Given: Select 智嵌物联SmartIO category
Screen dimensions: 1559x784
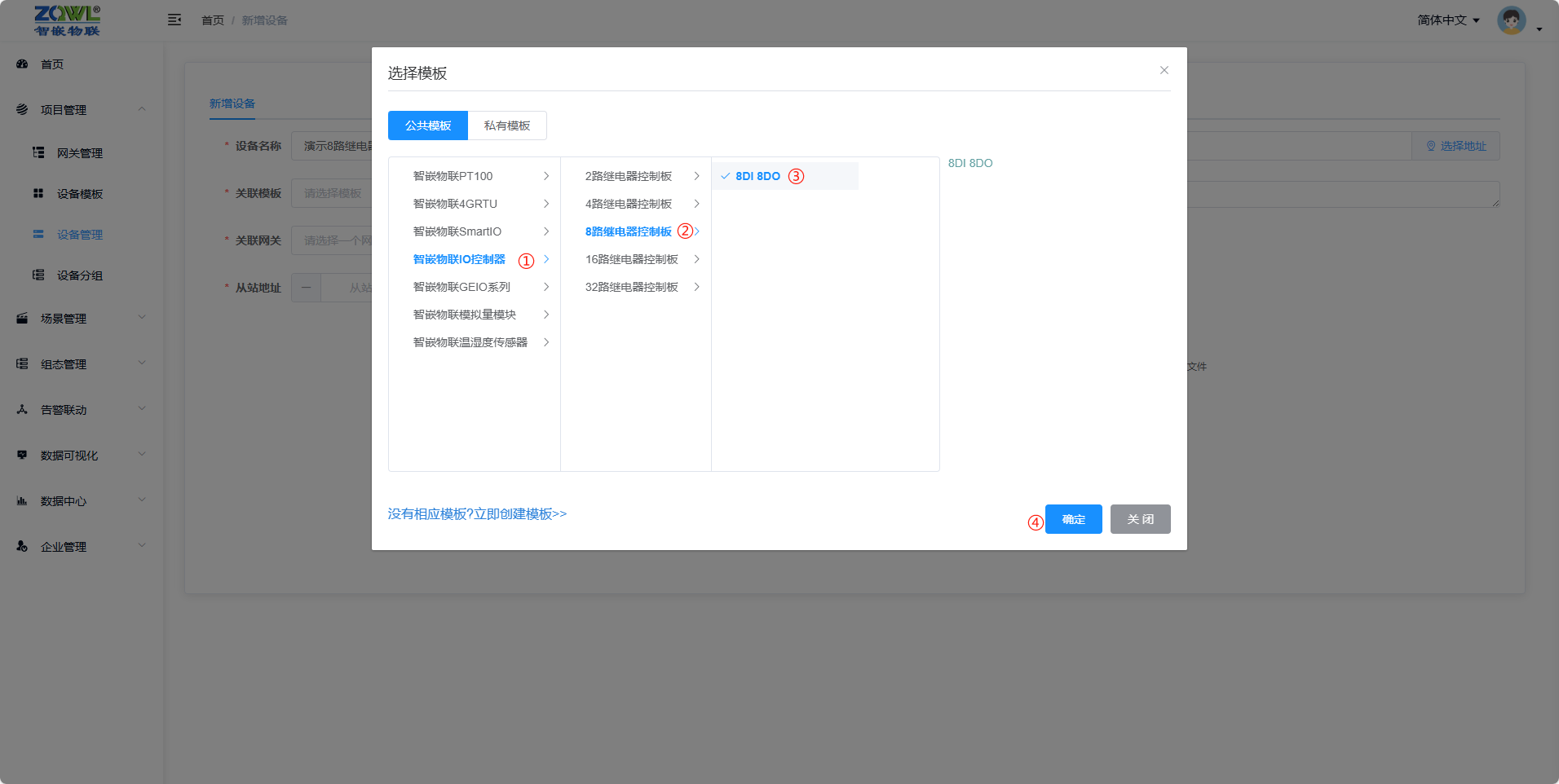Looking at the screenshot, I should click(475, 231).
